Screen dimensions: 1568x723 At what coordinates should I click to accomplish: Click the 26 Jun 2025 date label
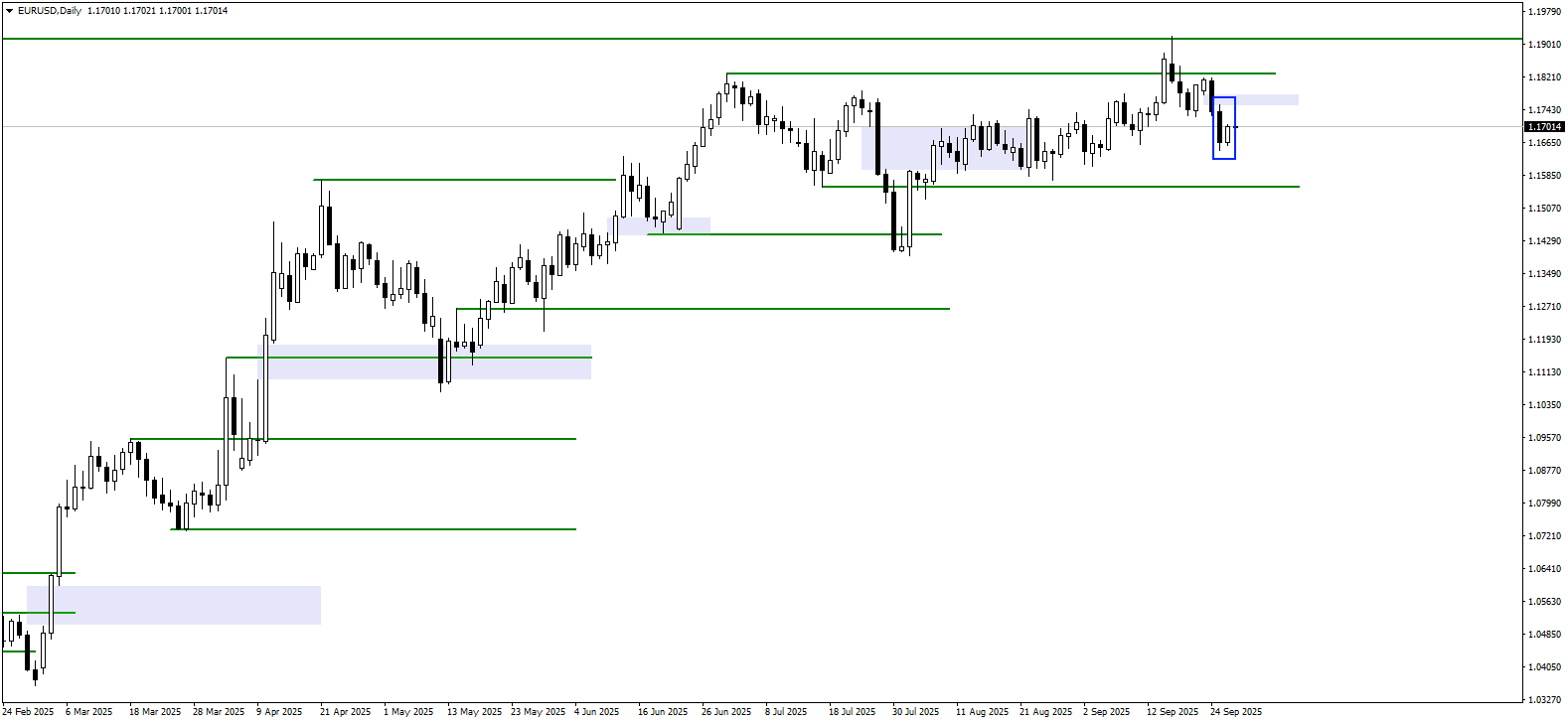[726, 712]
